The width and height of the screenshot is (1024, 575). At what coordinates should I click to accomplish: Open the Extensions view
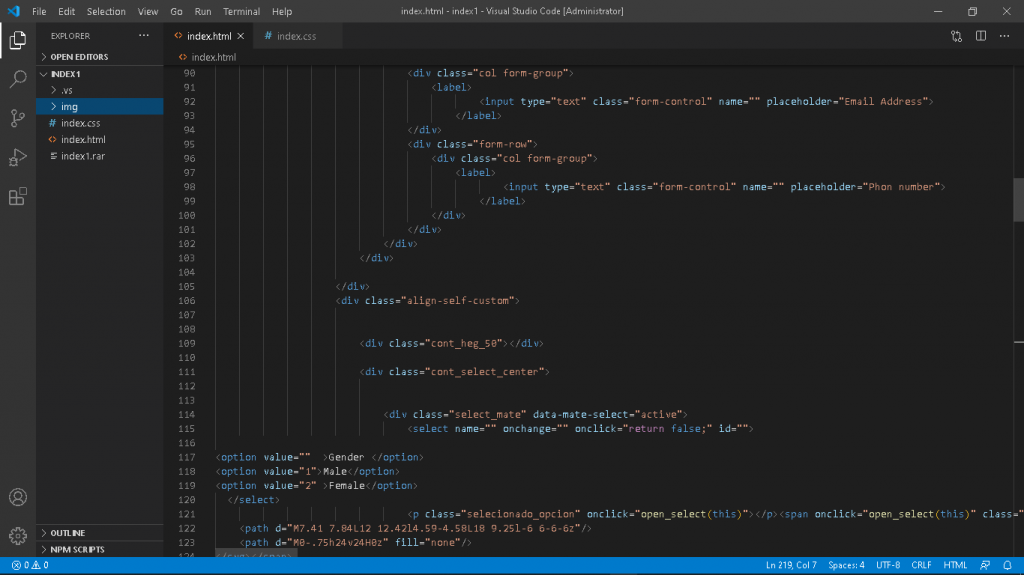point(18,196)
